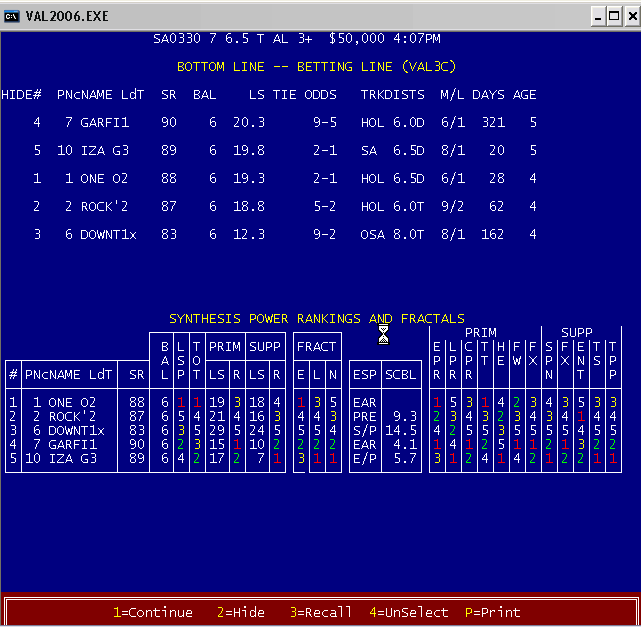641x628 pixels.
Task: Click the PRE running style entry
Action: click(365, 416)
